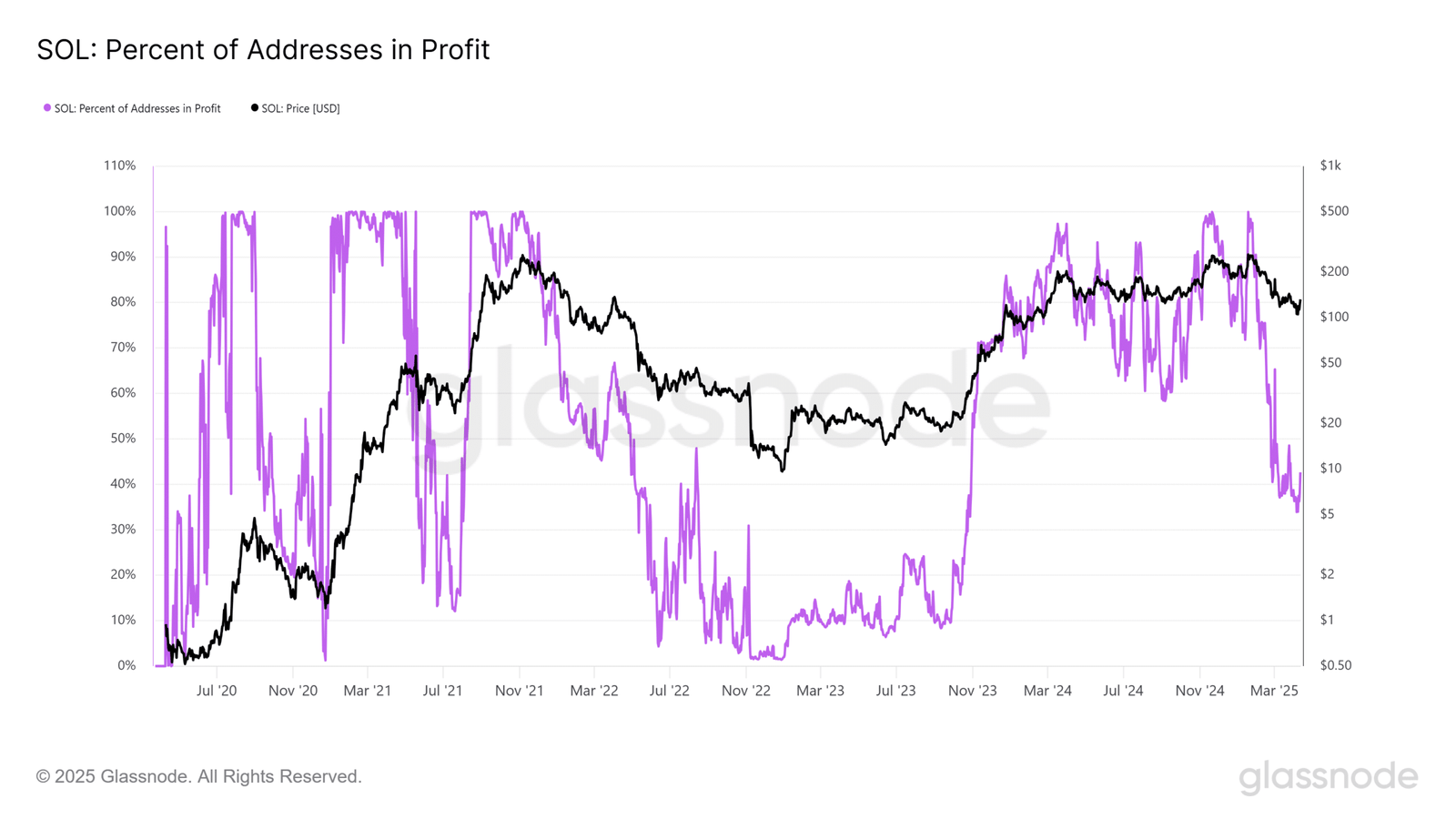The width and height of the screenshot is (1456, 819).
Task: Click the 'Jul '23' date label on the x-axis
Action: pyautogui.click(x=895, y=691)
